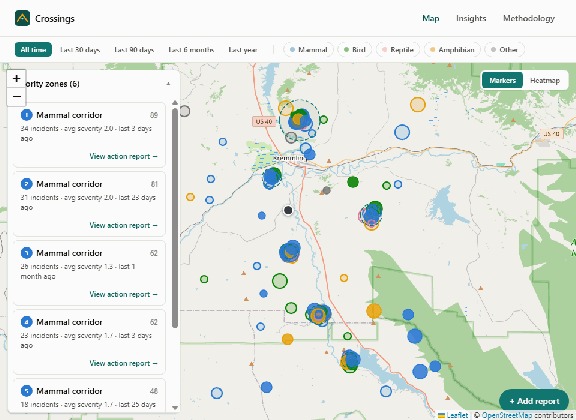Image resolution: width=576 pixels, height=420 pixels.
Task: Click zone 3 number badge
Action: [26, 253]
